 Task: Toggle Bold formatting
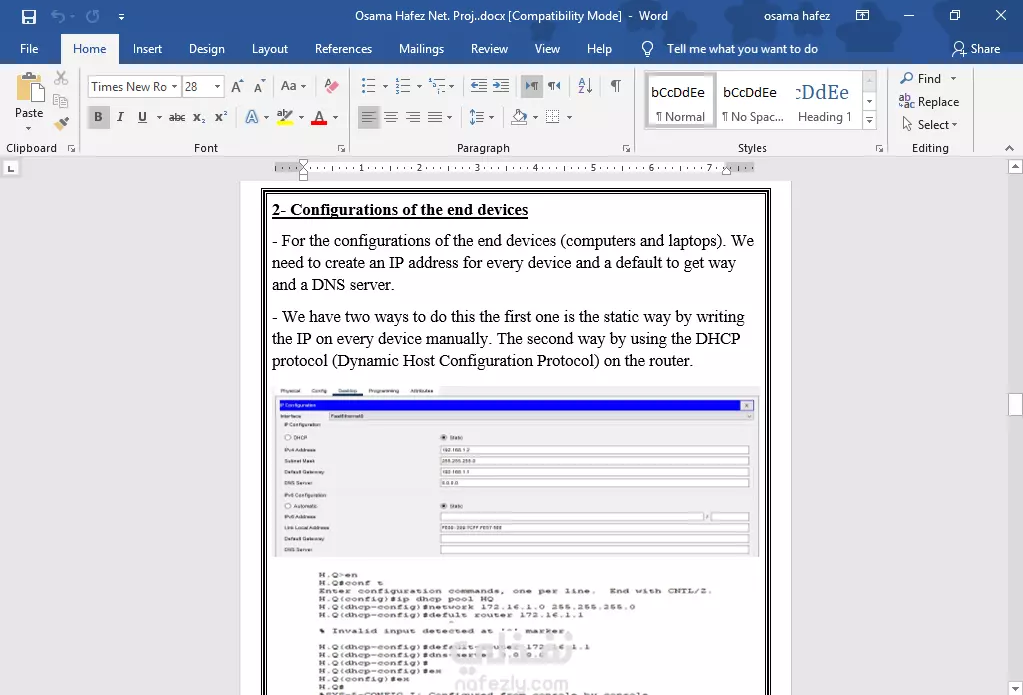(98, 117)
